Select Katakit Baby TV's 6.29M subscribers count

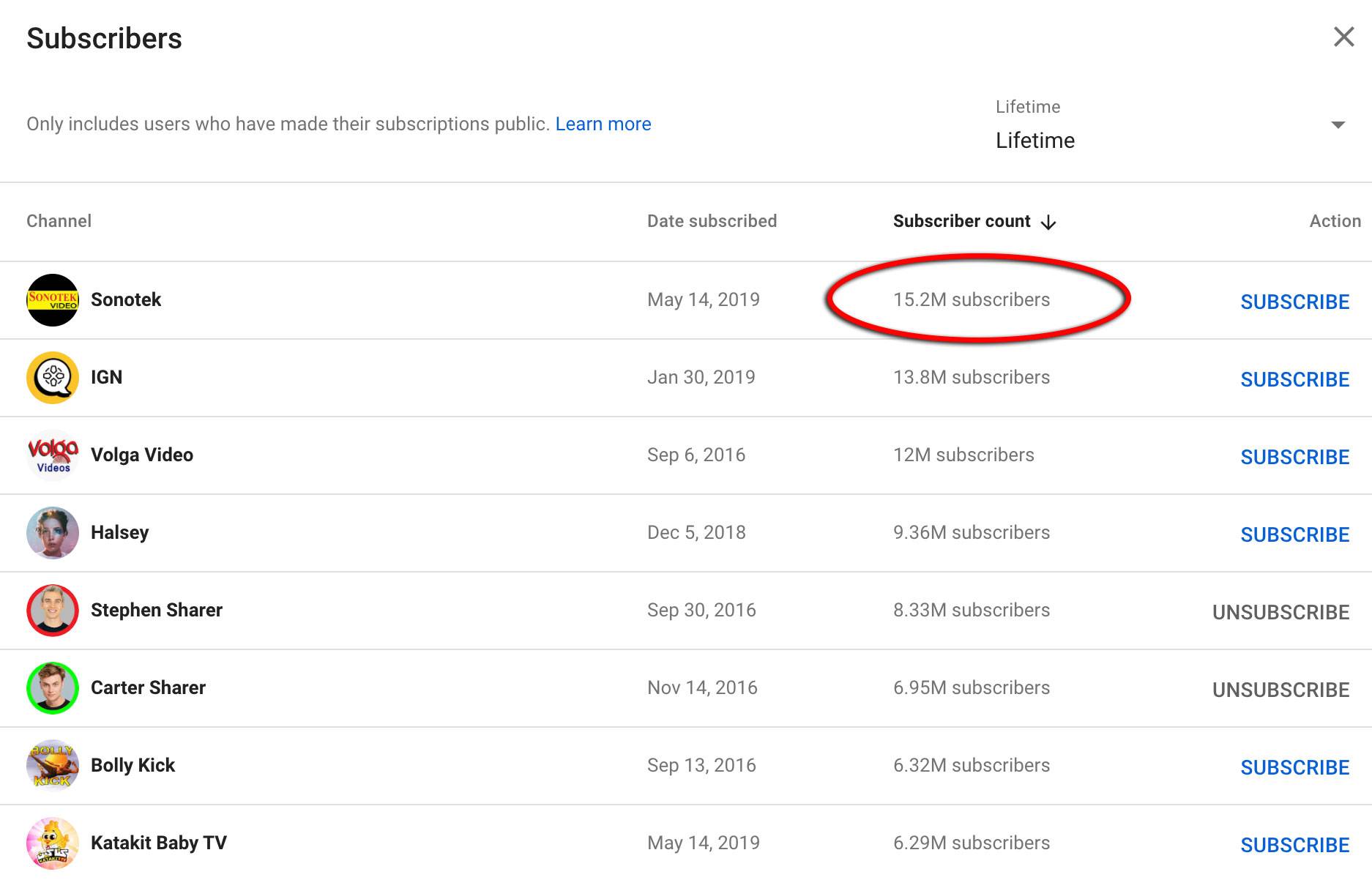point(972,843)
